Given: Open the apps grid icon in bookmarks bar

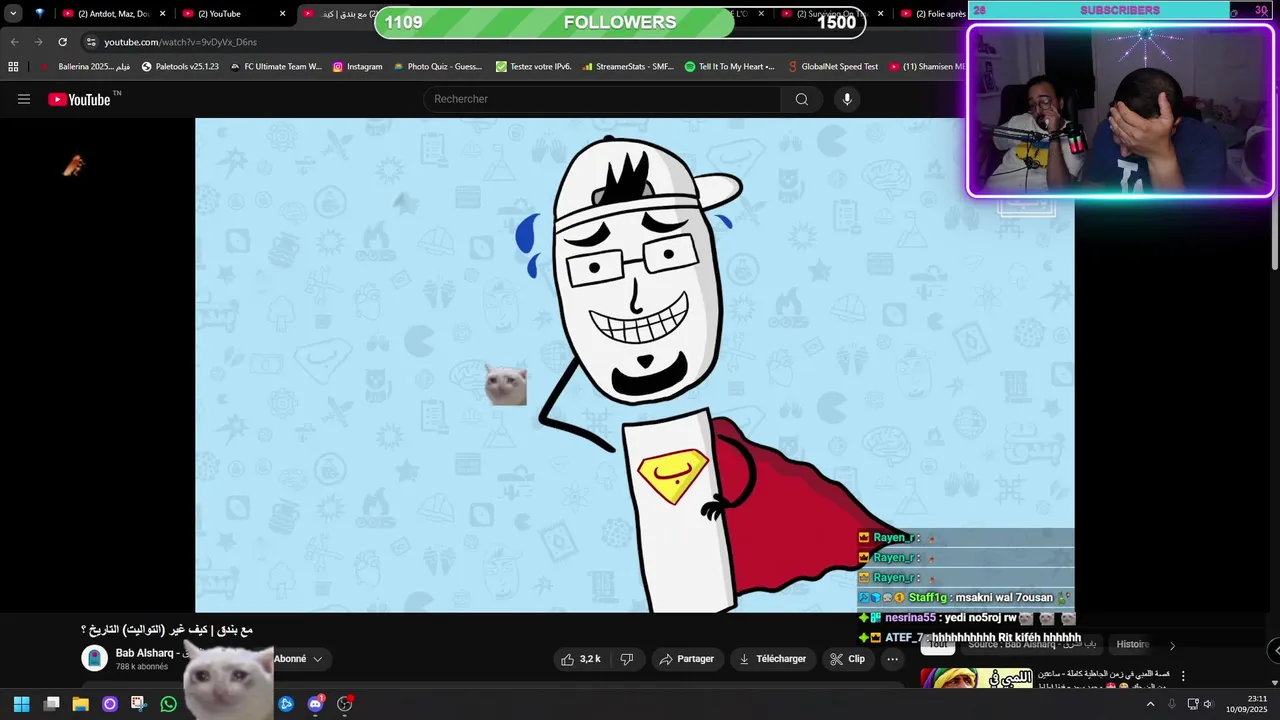Looking at the screenshot, I should tap(13, 66).
